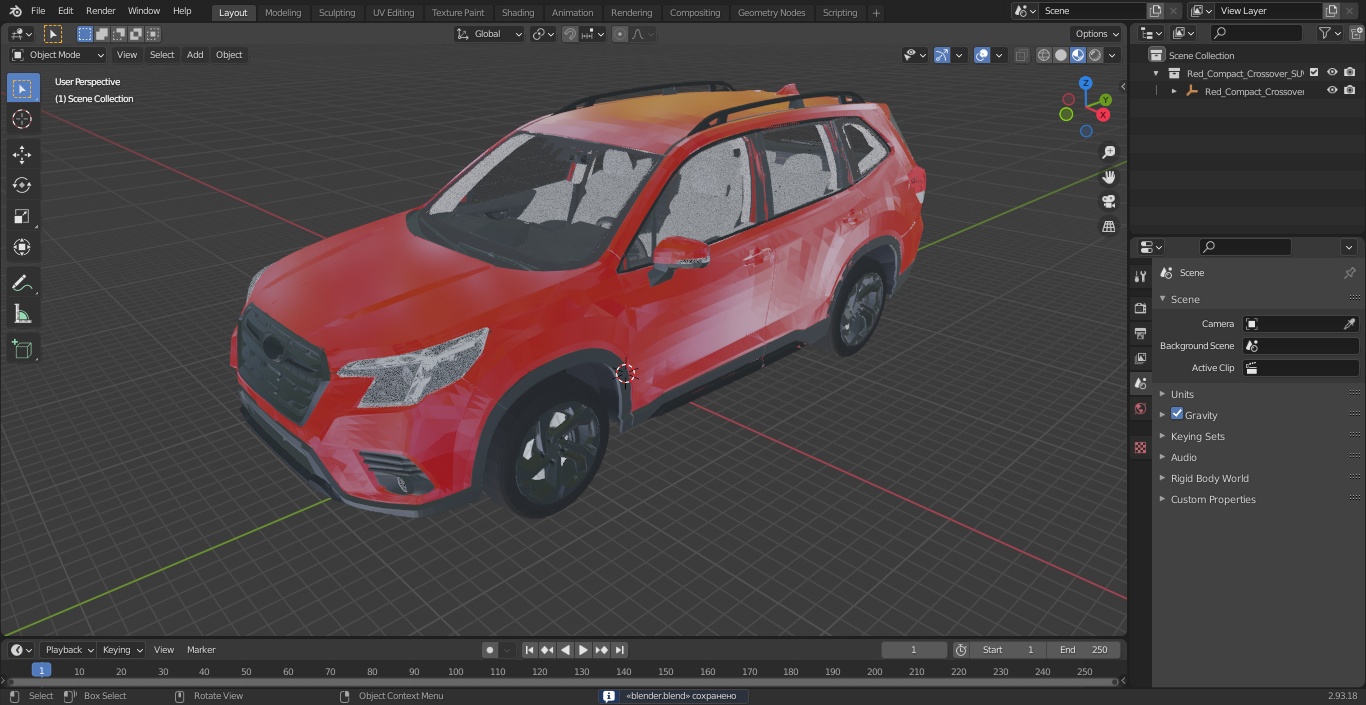Toggle the camera view gizmo
Image resolution: width=1366 pixels, height=705 pixels.
click(x=1108, y=202)
